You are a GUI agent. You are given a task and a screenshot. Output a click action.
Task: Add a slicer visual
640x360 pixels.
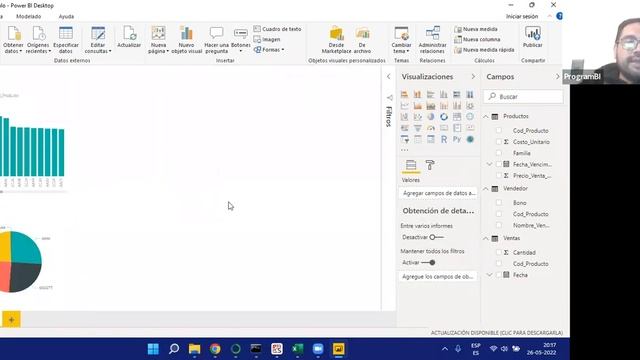click(x=404, y=140)
